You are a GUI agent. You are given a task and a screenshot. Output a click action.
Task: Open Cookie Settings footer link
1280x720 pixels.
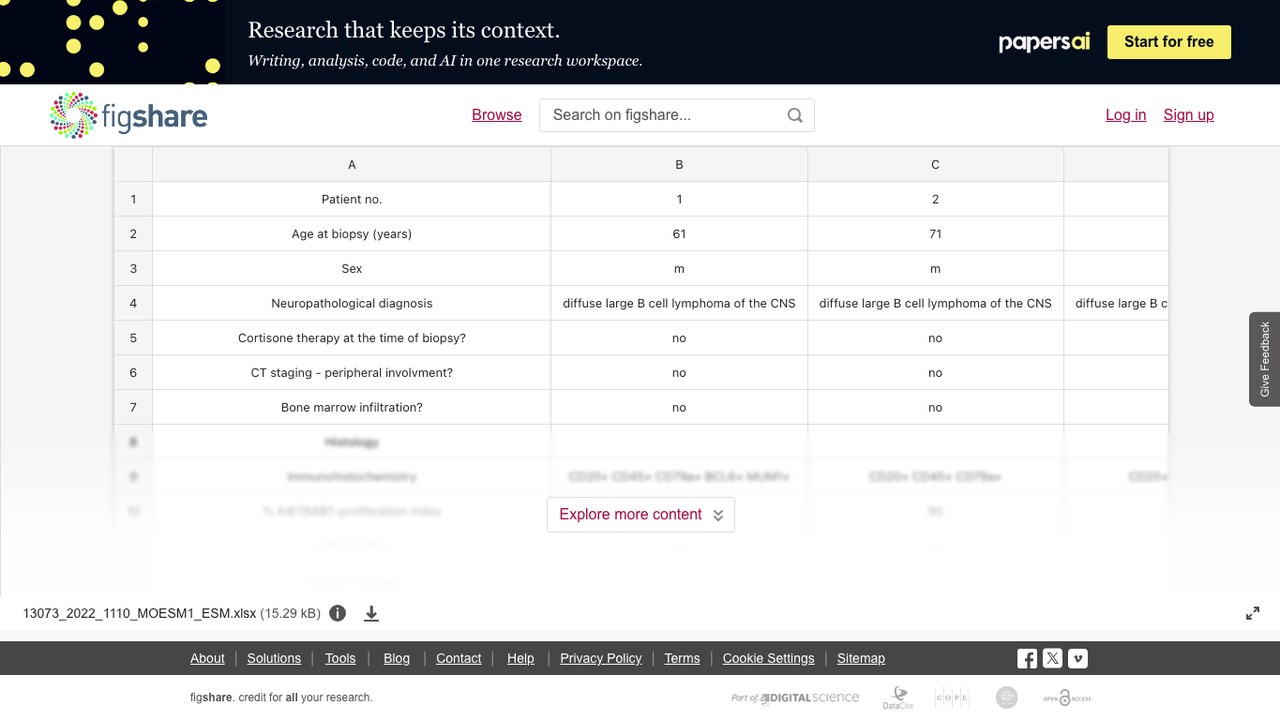(x=769, y=658)
